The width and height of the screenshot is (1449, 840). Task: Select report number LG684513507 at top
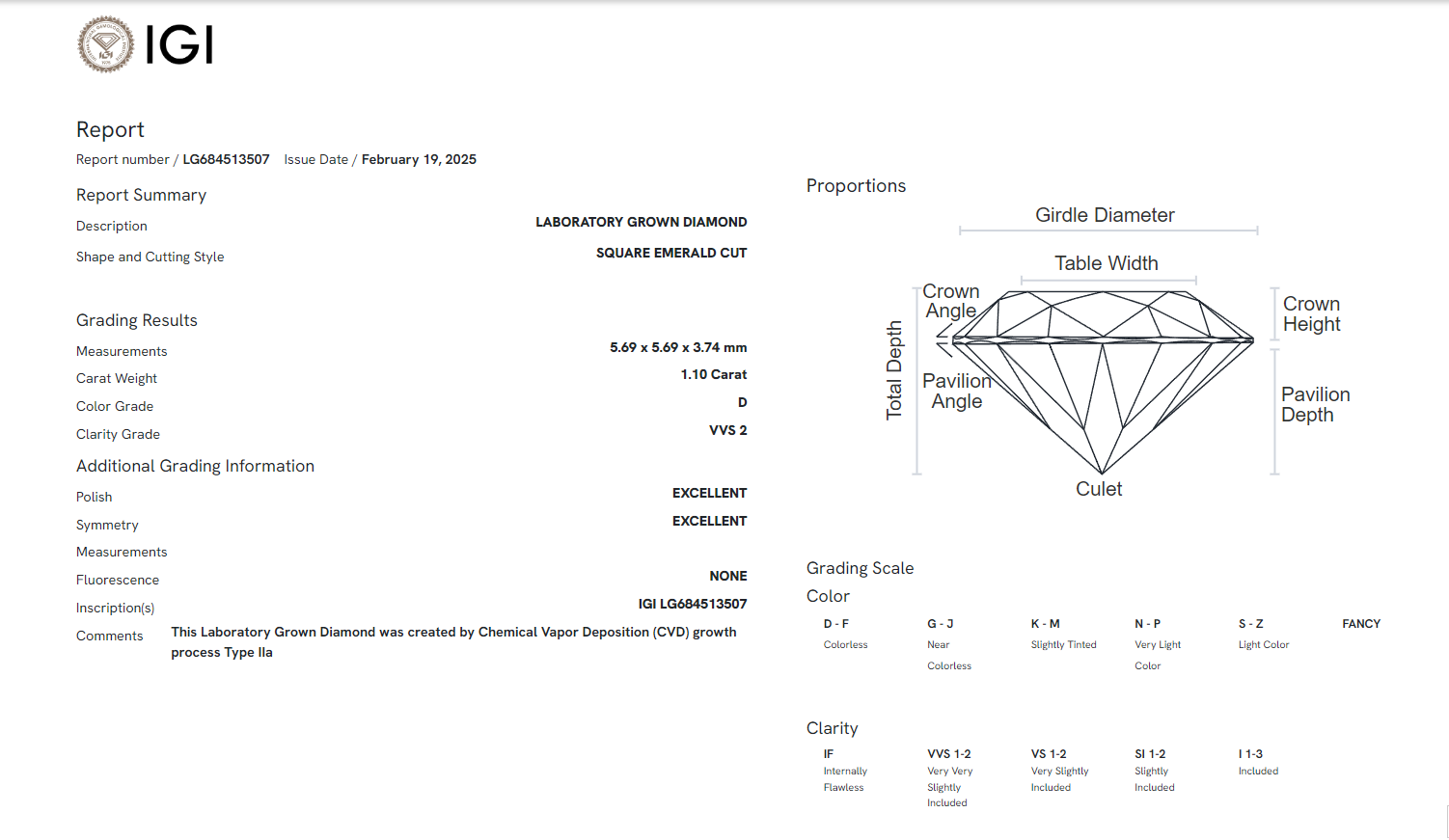(226, 159)
